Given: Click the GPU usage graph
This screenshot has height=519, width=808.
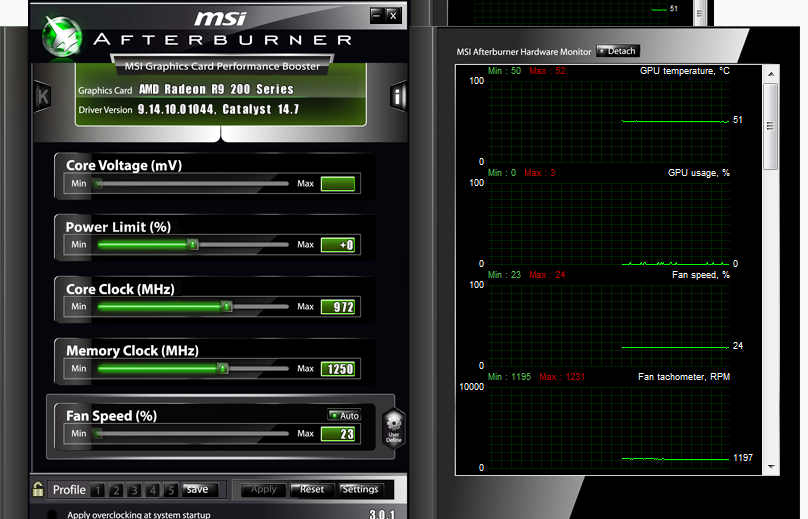Looking at the screenshot, I should click(x=609, y=224).
